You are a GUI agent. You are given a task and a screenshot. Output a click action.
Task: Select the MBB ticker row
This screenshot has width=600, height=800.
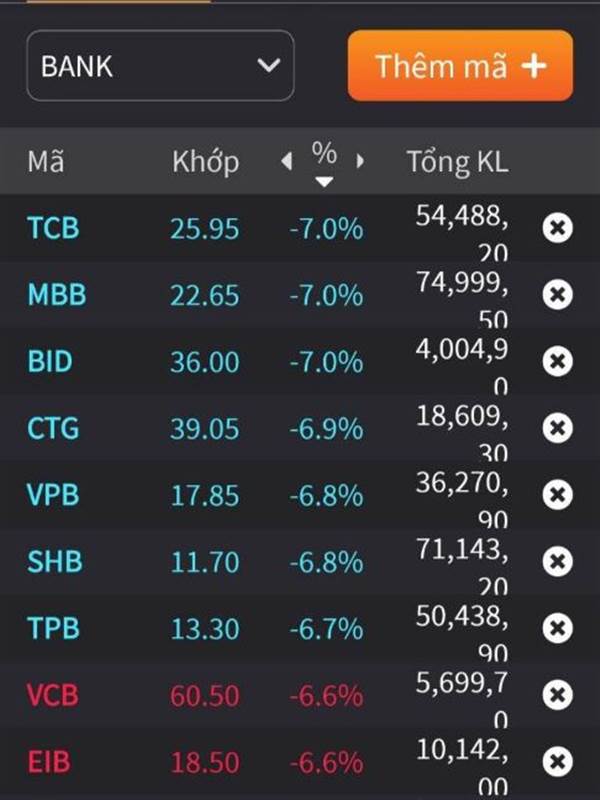coord(56,295)
